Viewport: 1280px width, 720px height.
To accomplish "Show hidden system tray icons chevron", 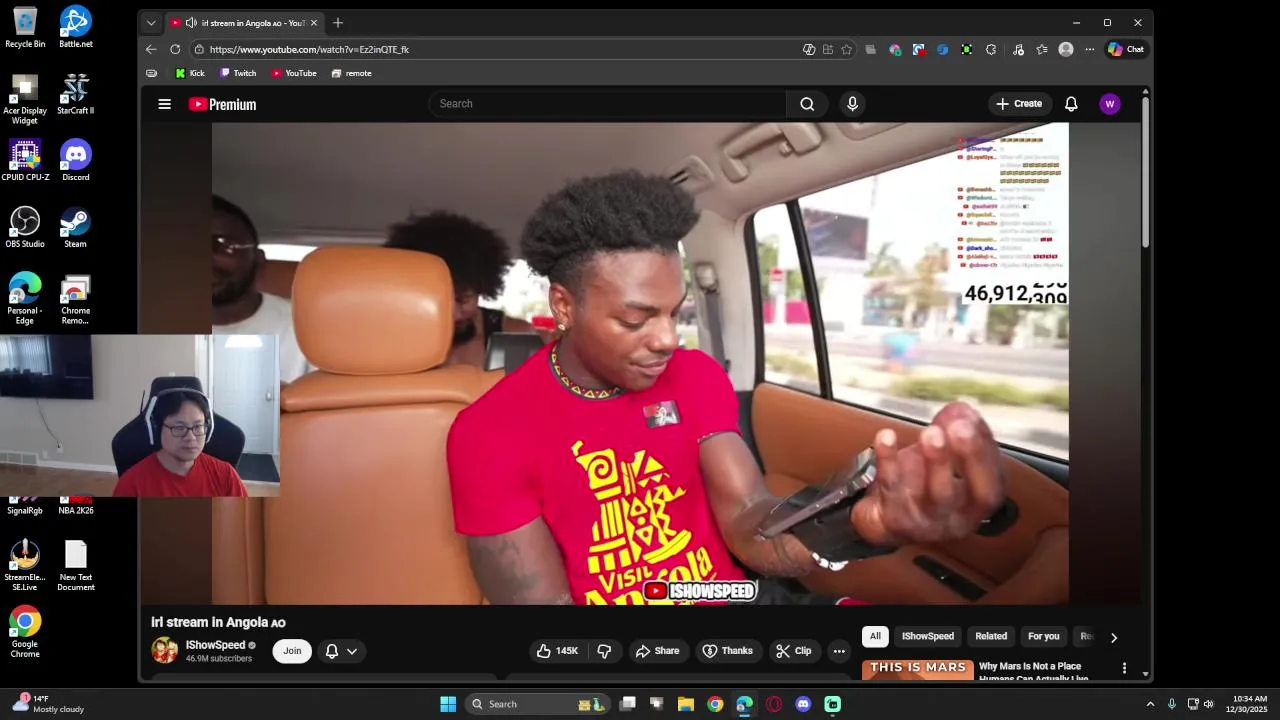I will click(x=1150, y=704).
